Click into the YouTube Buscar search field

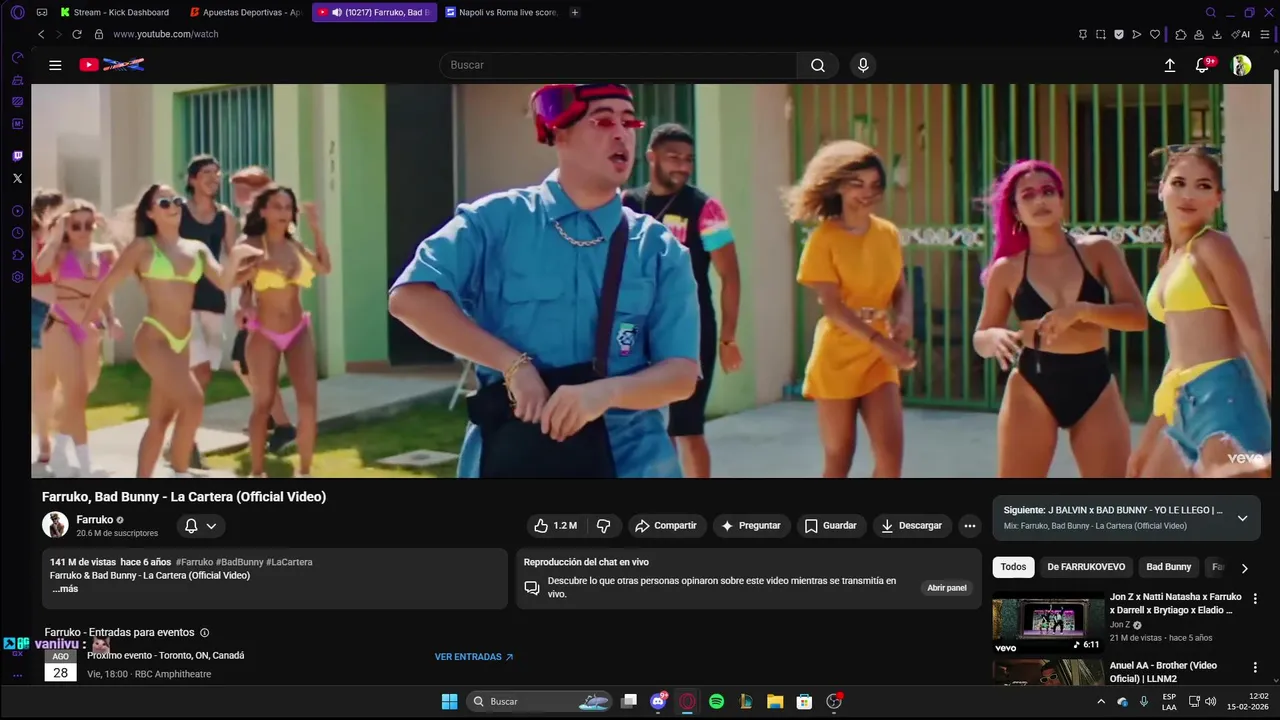click(x=618, y=65)
